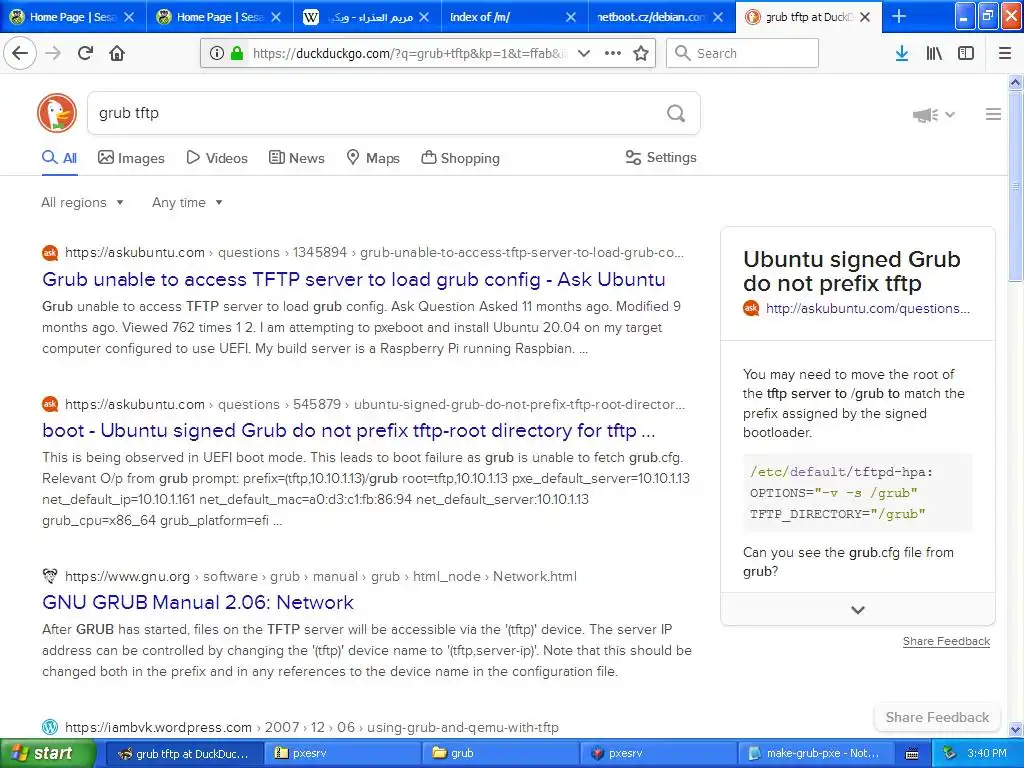Image resolution: width=1024 pixels, height=768 pixels.
Task: Open the Downloads arrow icon
Action: (902, 53)
